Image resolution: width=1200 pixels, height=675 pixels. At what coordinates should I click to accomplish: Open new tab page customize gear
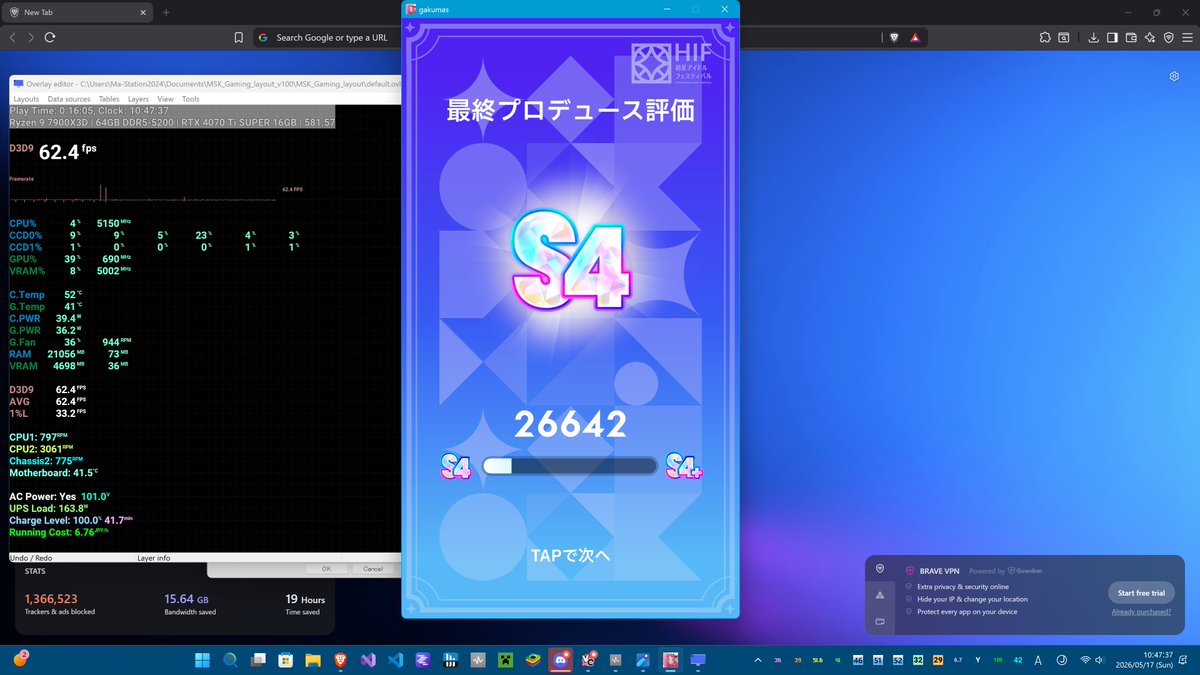pyautogui.click(x=1174, y=76)
